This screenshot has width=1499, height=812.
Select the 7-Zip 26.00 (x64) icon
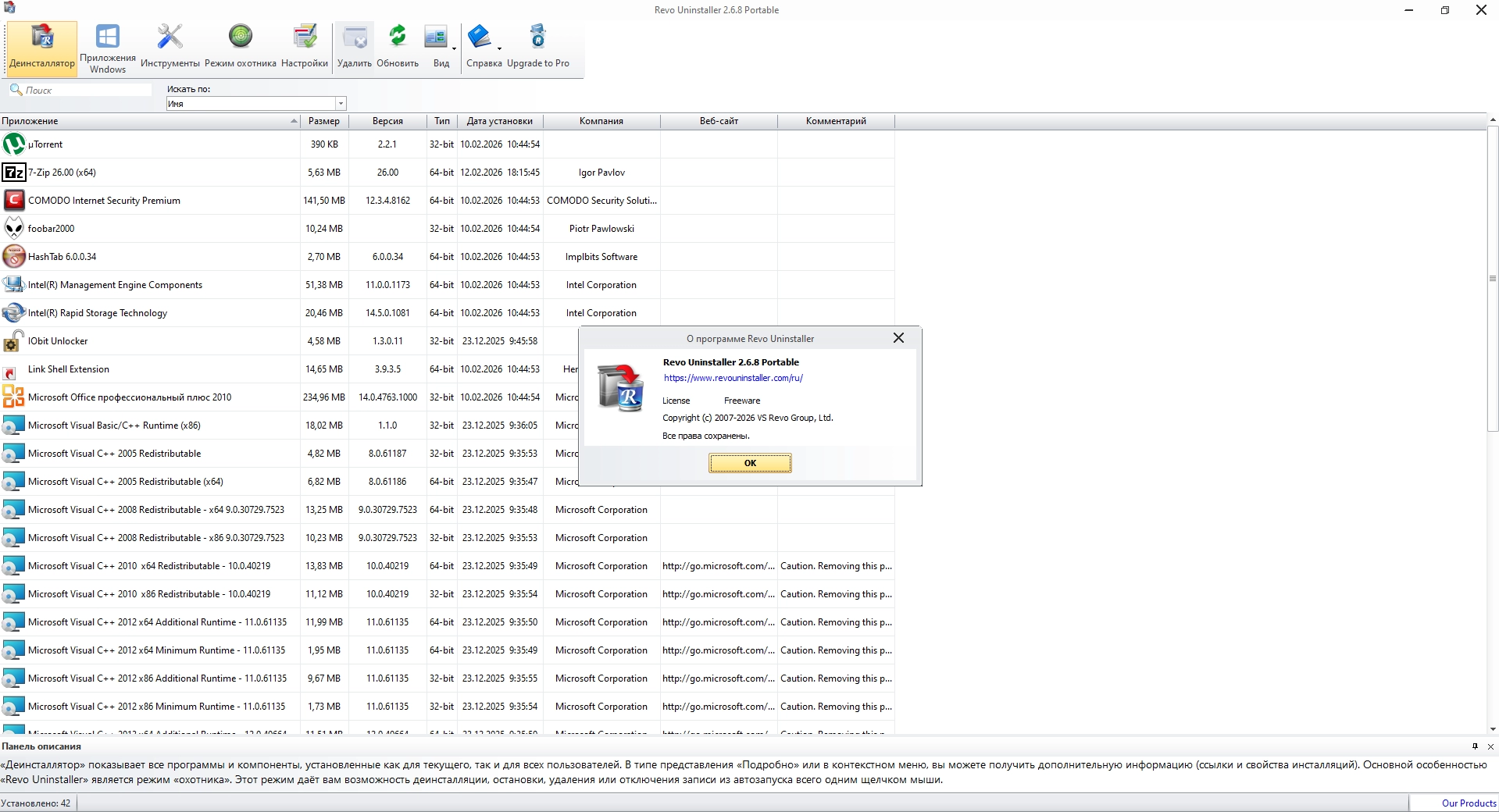[x=14, y=173]
